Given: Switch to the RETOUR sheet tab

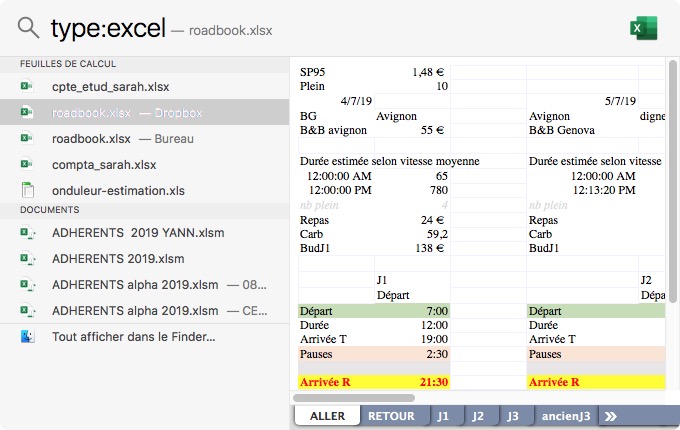Looking at the screenshot, I should click(390, 416).
